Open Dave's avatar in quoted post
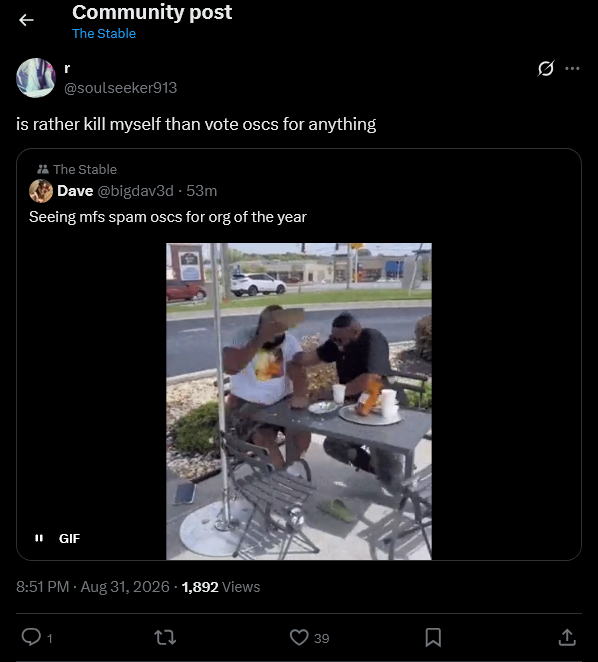Viewport: 598px width, 662px height. pyautogui.click(x=41, y=191)
